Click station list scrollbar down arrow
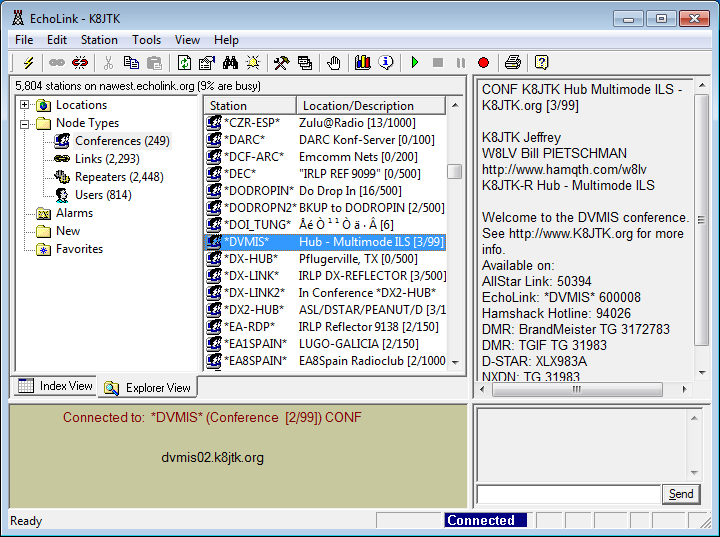The width and height of the screenshot is (720, 537). coord(455,362)
